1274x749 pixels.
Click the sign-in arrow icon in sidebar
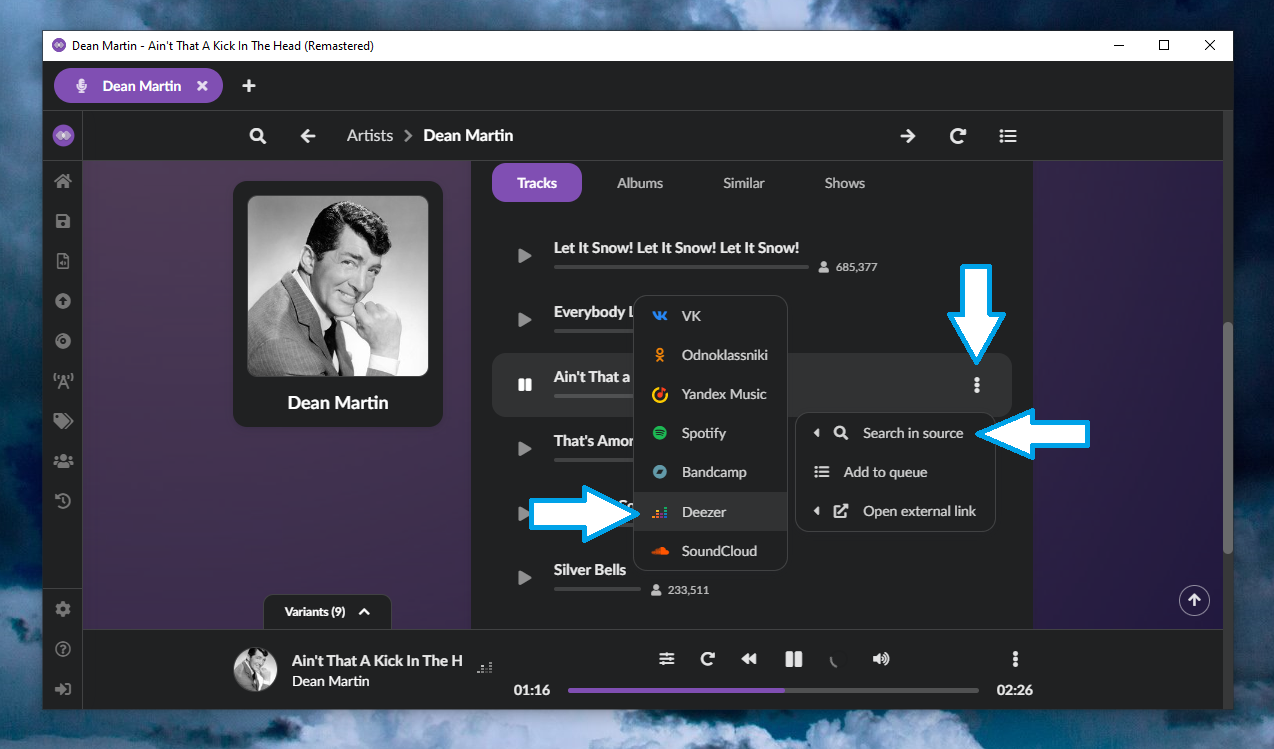pos(63,689)
